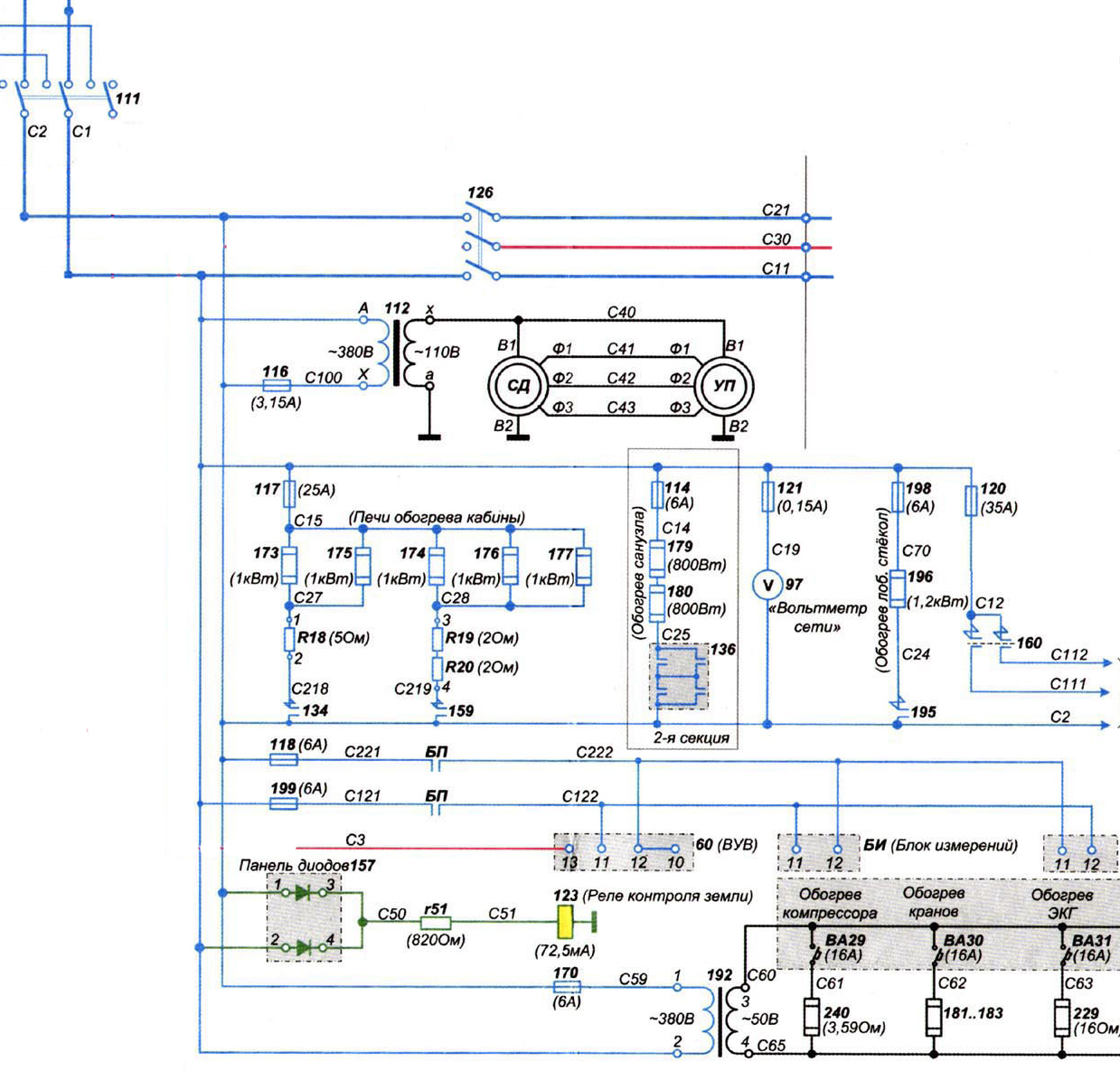Viewport: 1120px width, 1071px height.
Task: Click the ~110В secondary voltage label
Action: coord(437,352)
